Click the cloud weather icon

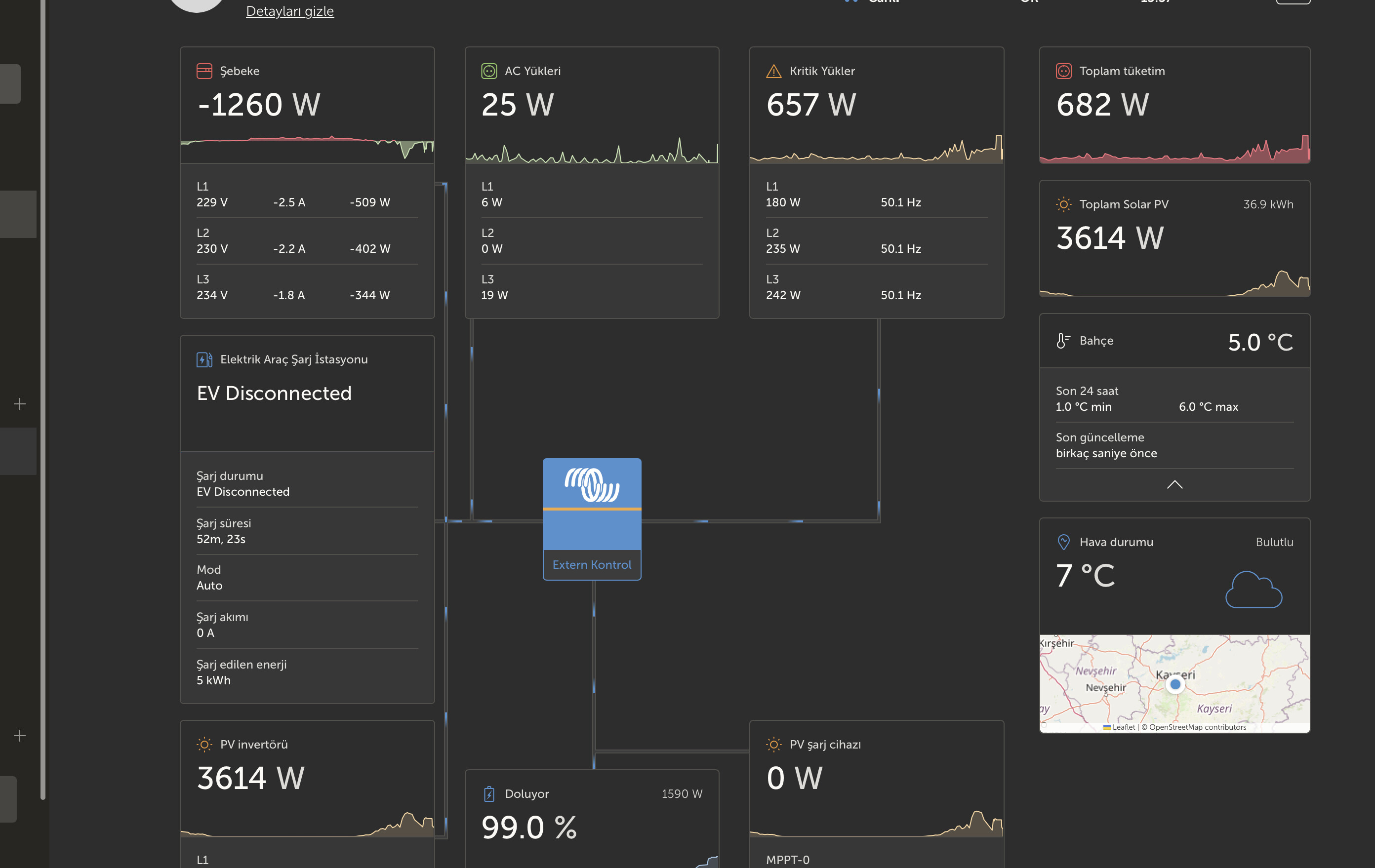(1254, 590)
